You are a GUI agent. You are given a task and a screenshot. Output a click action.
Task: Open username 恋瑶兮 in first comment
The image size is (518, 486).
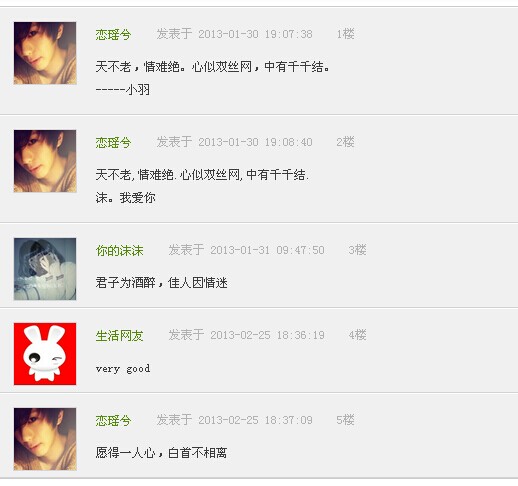click(x=113, y=34)
